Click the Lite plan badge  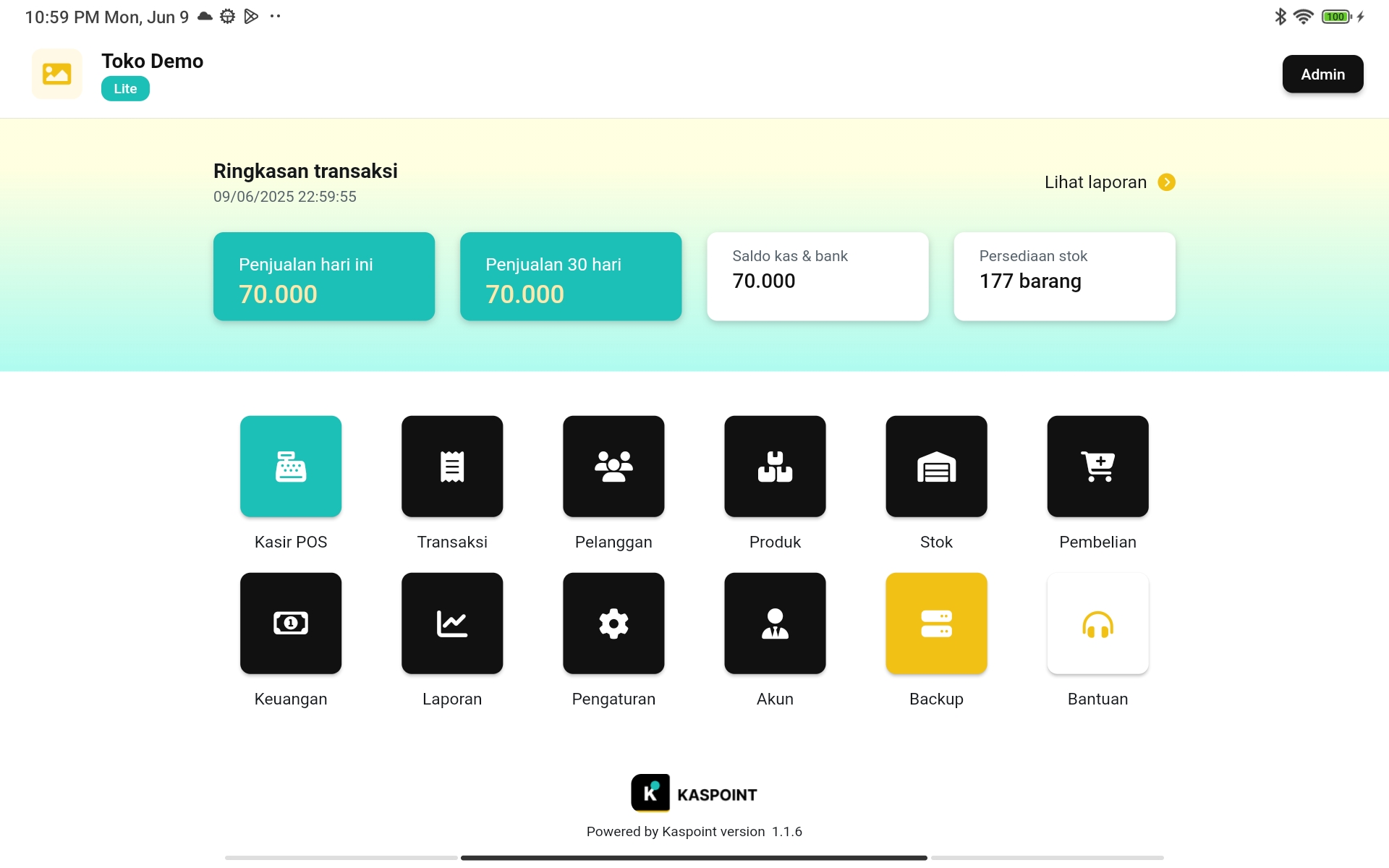point(124,88)
